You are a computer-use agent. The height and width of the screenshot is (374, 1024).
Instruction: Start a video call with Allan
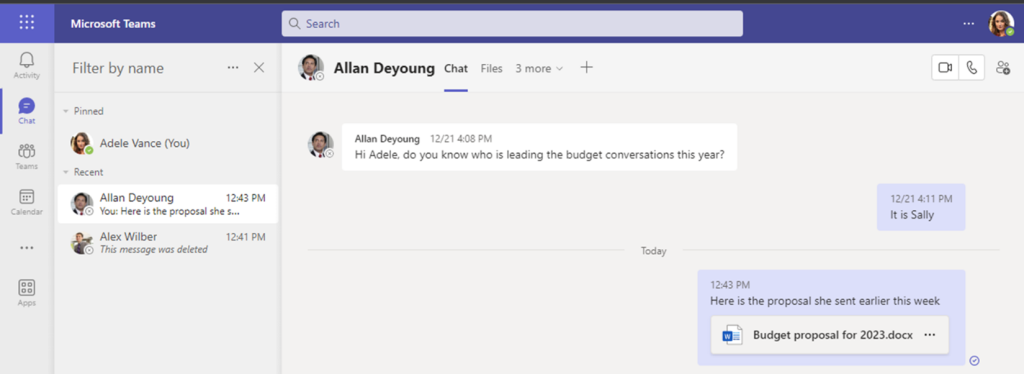coord(945,67)
